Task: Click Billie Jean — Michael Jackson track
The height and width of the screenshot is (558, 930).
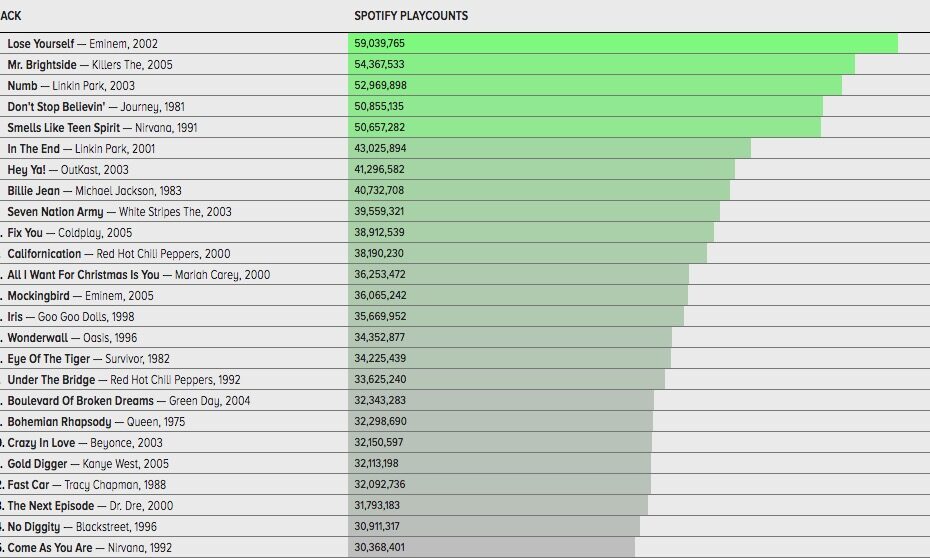Action: (x=94, y=191)
